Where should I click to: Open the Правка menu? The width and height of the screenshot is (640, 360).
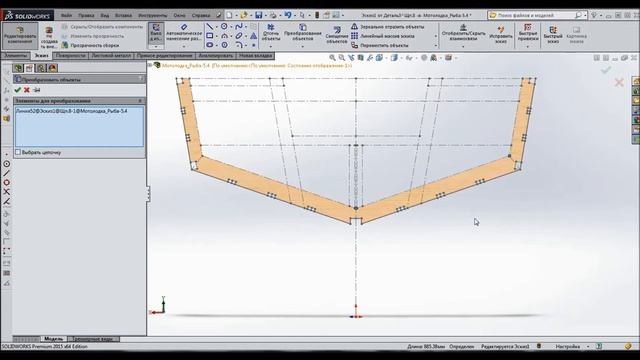coord(86,16)
